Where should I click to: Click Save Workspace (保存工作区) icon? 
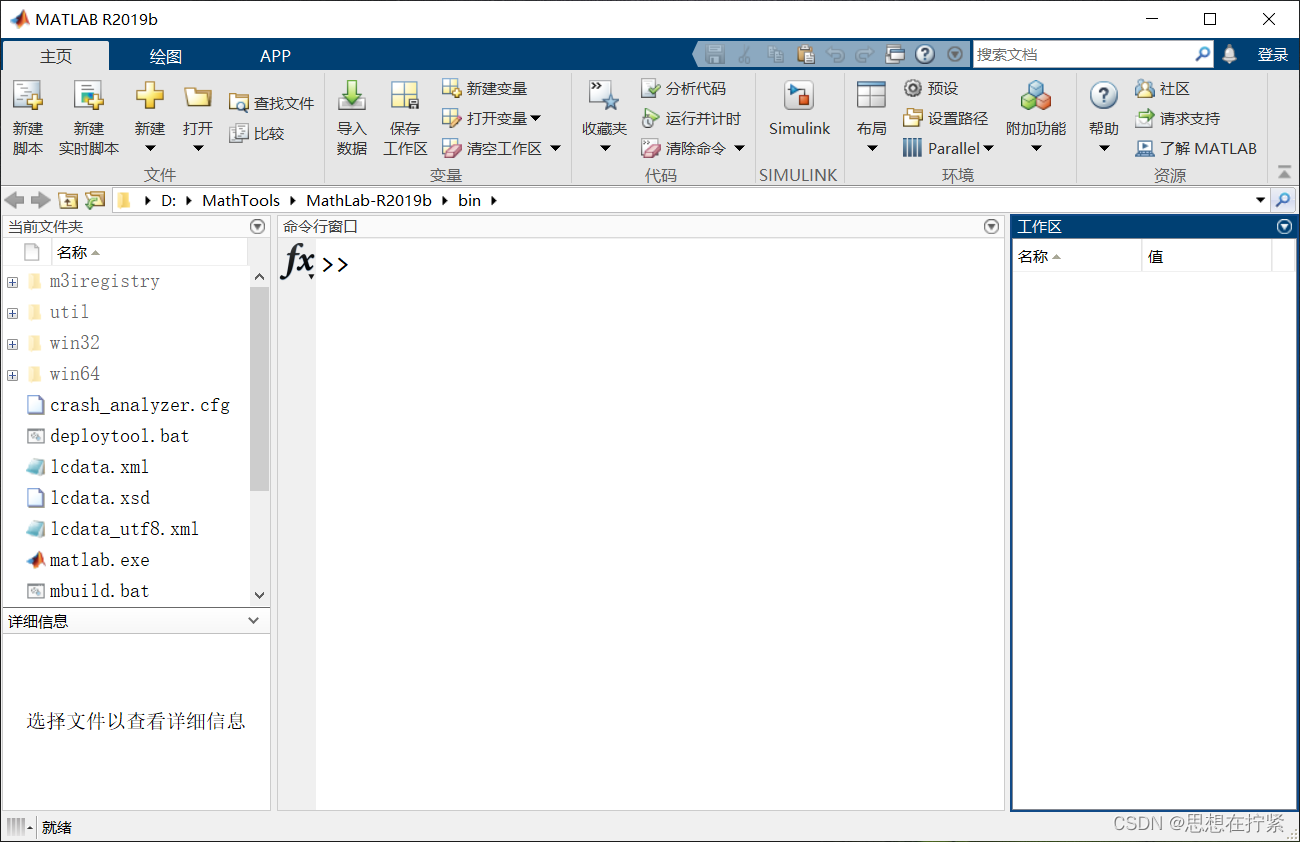click(x=405, y=96)
